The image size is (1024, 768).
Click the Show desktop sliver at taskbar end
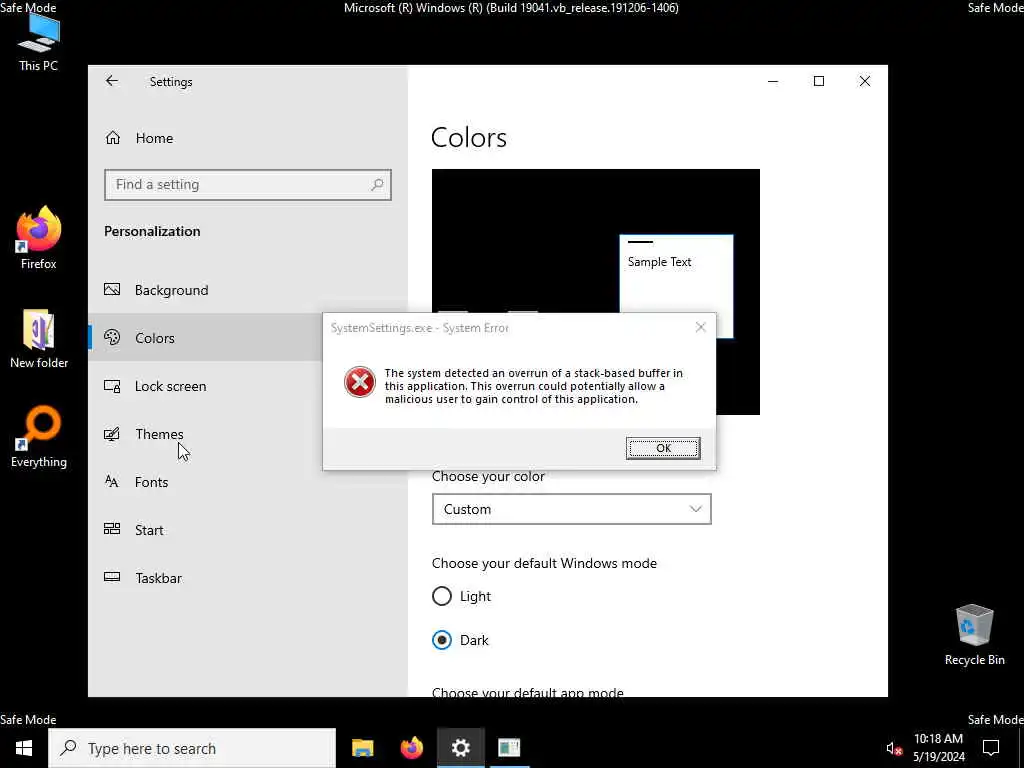coord(1021,748)
